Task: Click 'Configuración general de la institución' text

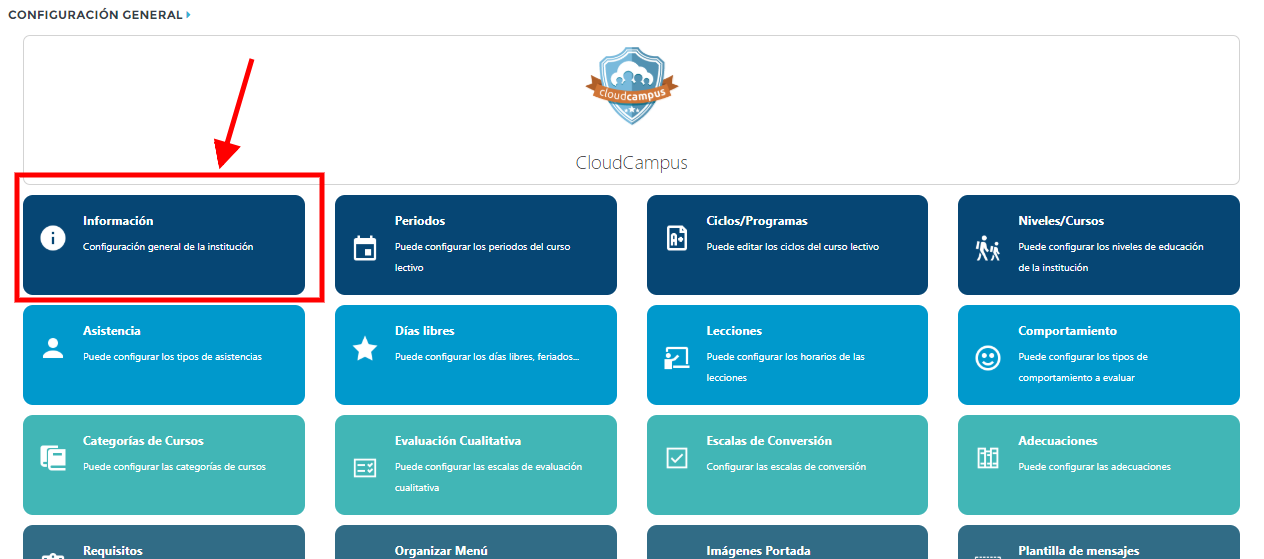Action: 168,246
